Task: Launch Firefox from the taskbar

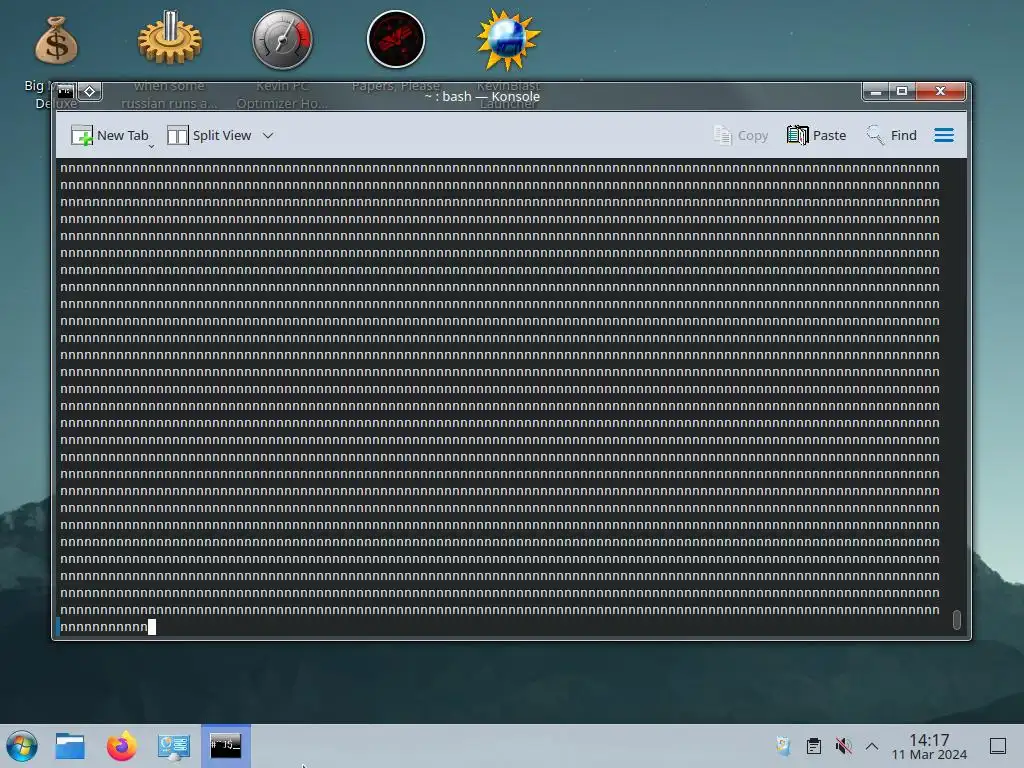Action: point(121,746)
